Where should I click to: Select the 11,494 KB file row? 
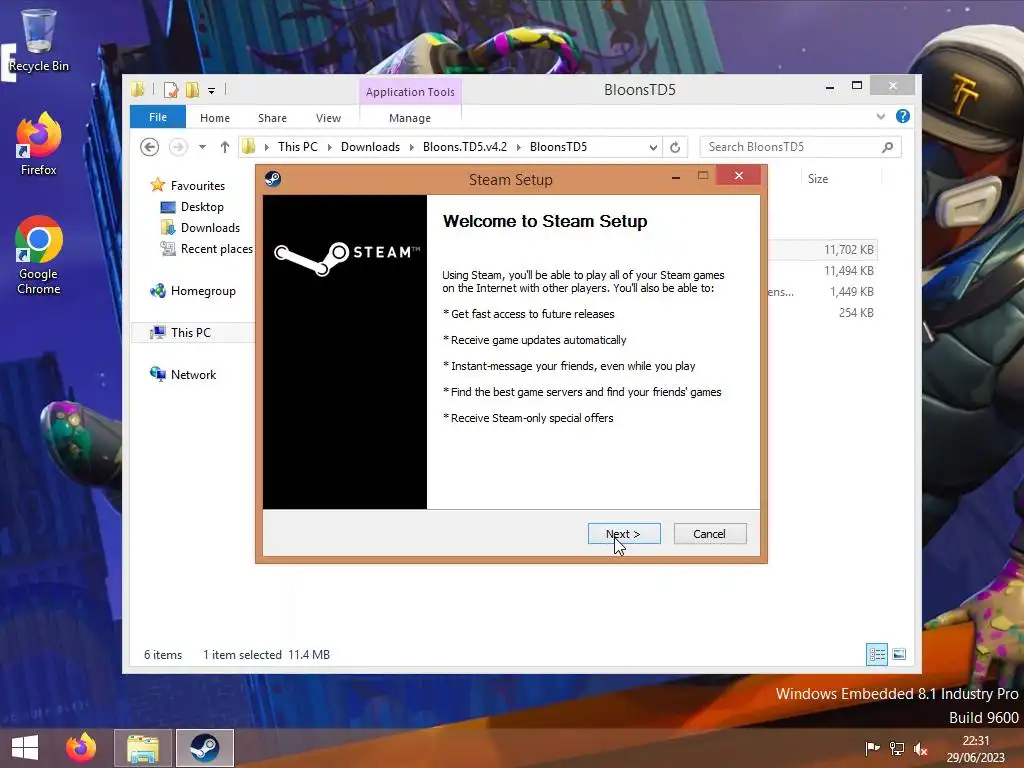(822, 270)
